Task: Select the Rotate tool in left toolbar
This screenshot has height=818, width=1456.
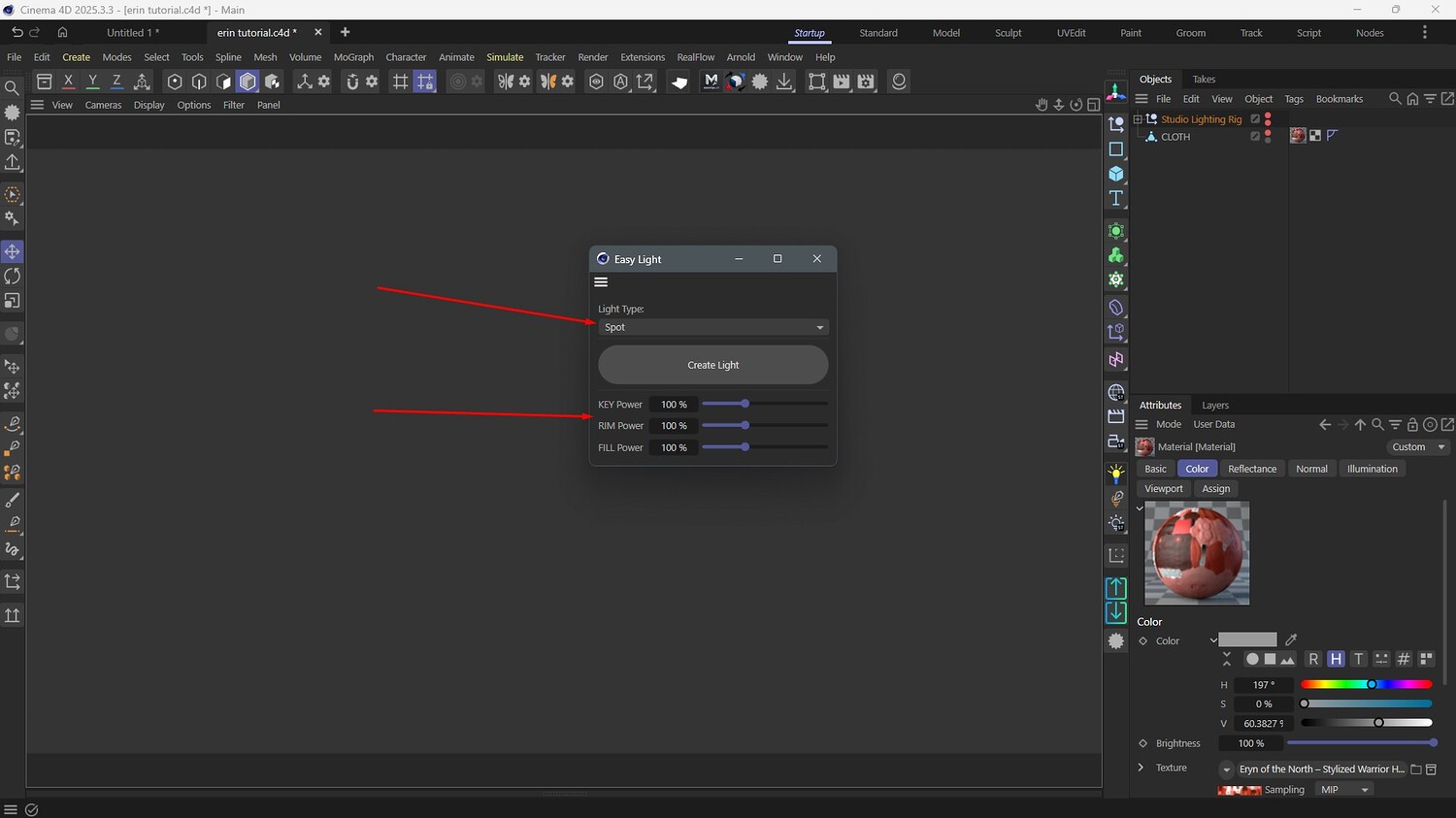Action: point(13,277)
